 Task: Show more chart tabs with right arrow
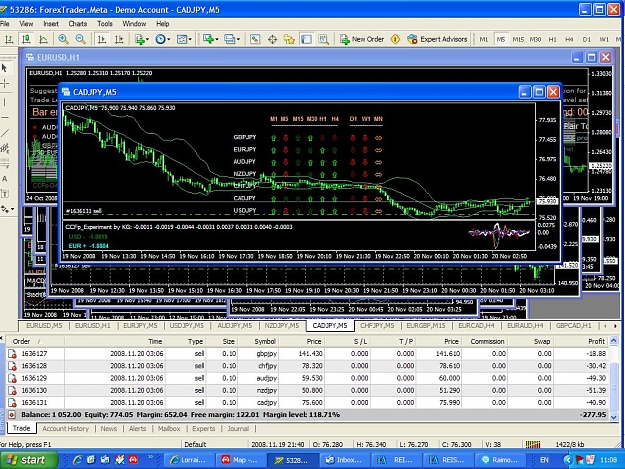(615, 326)
